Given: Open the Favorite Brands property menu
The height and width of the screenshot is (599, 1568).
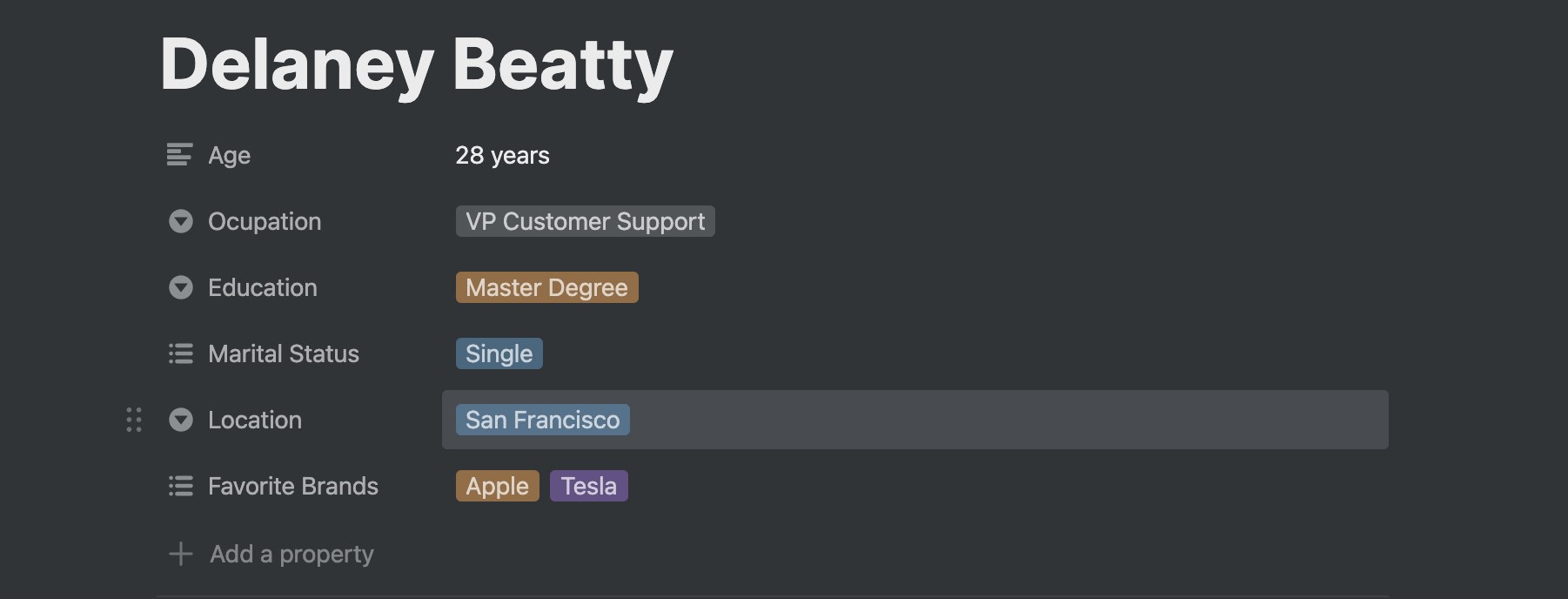Looking at the screenshot, I should pos(292,486).
